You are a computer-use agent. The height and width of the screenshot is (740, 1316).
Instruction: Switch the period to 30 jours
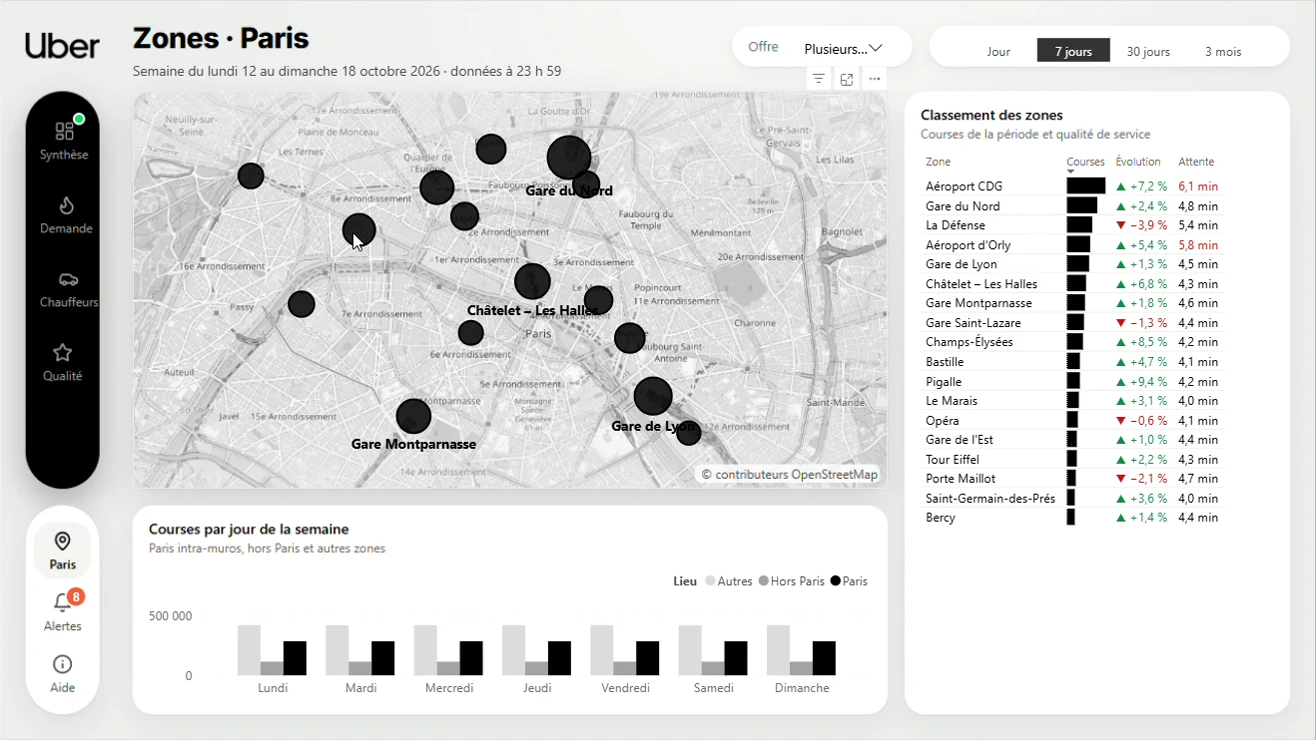[x=1148, y=51]
